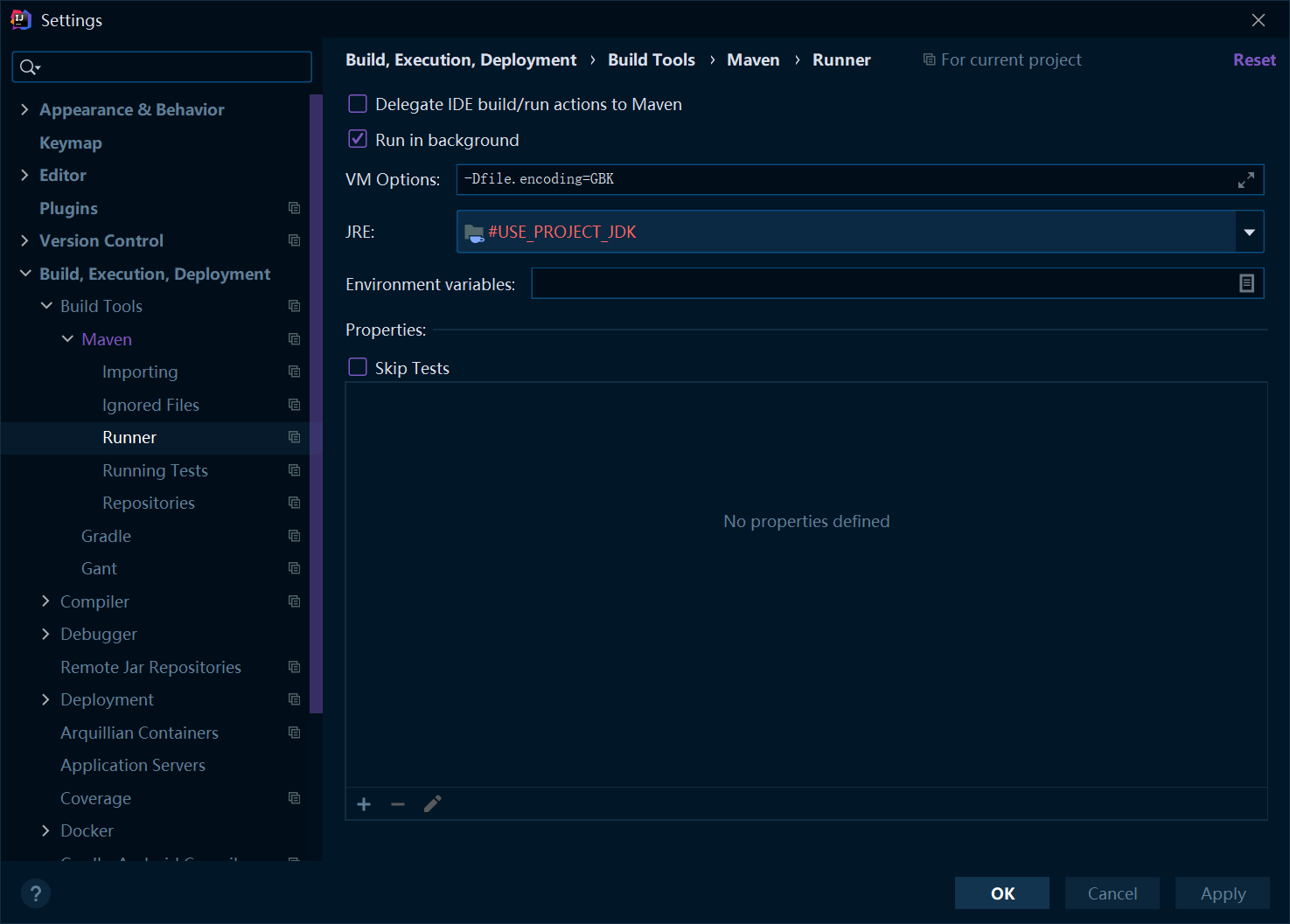Click the search magnifier icon in settings

(29, 67)
